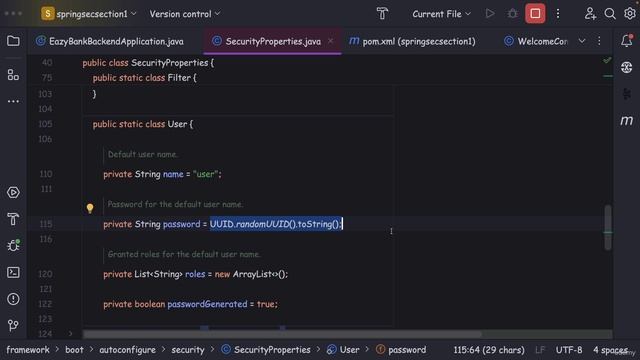Open the Structure tool window icon
This screenshot has height=360, width=640.
tap(13, 75)
